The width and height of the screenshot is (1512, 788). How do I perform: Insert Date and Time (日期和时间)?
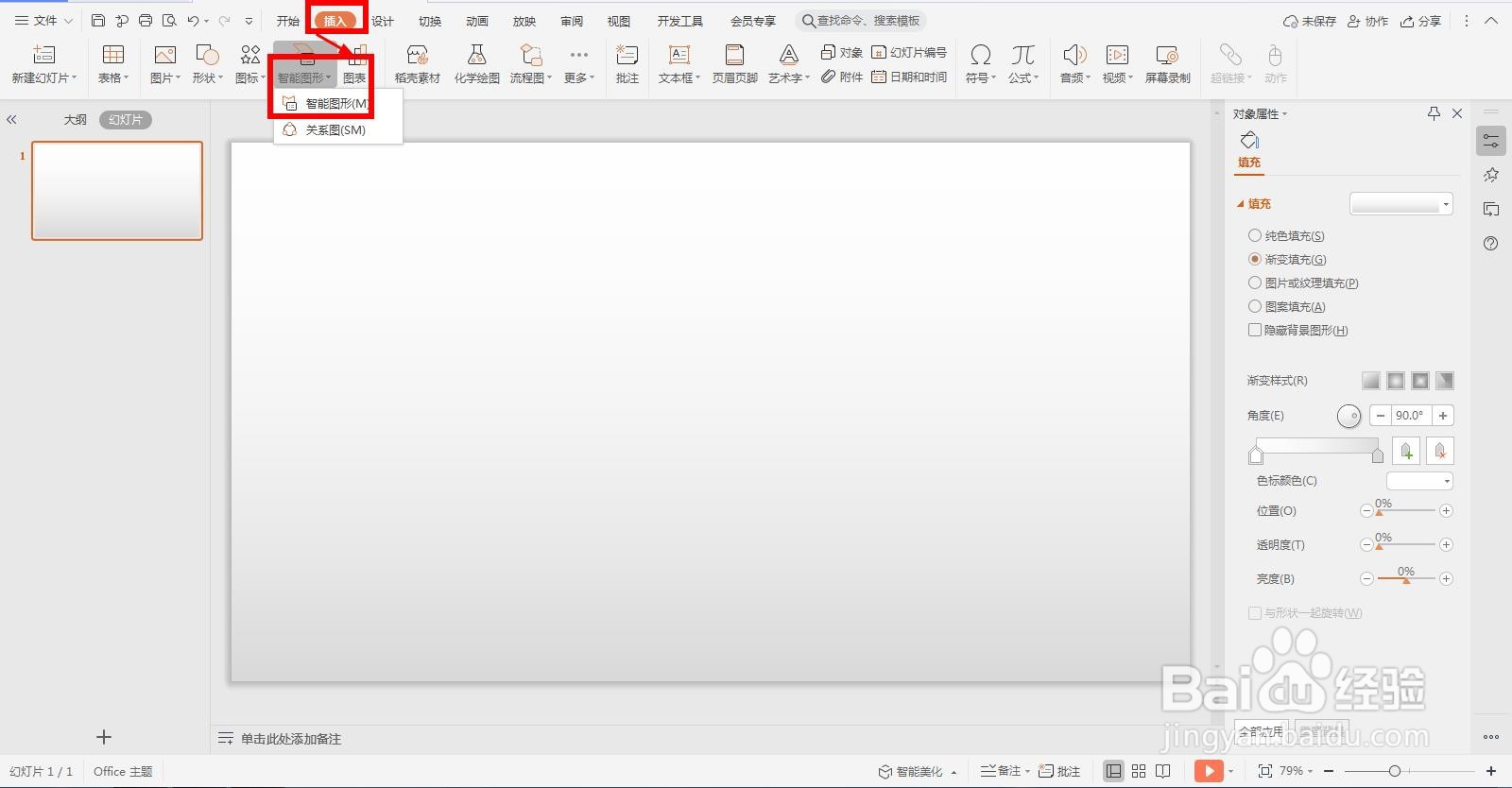coord(909,77)
